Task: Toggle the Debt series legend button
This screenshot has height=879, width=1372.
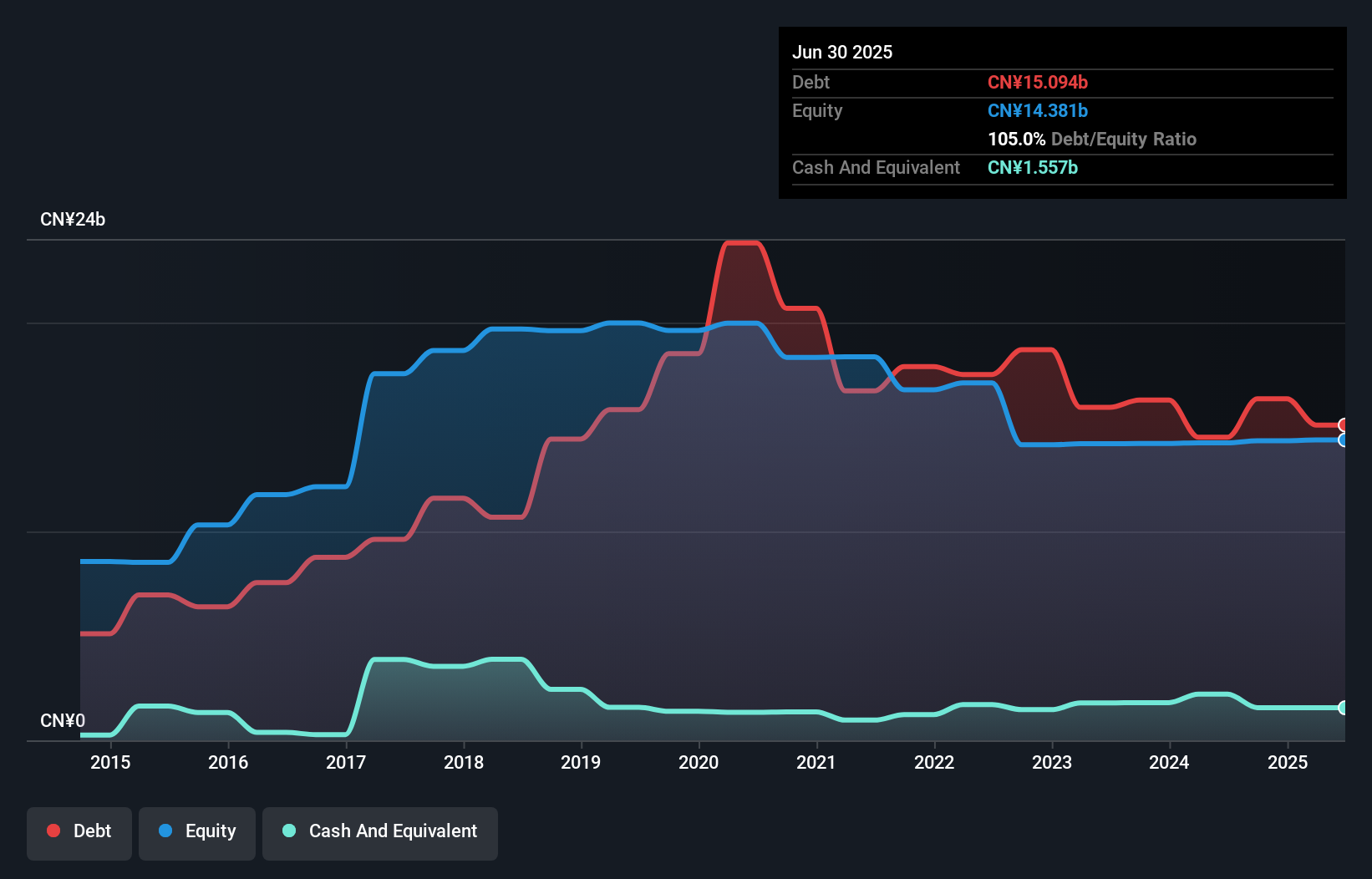Action: [79, 833]
